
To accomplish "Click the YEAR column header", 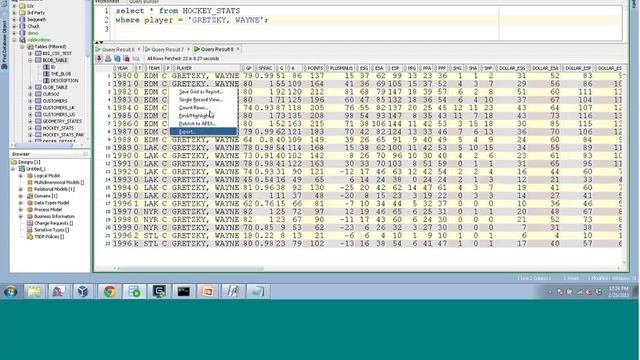I will click(123, 68).
